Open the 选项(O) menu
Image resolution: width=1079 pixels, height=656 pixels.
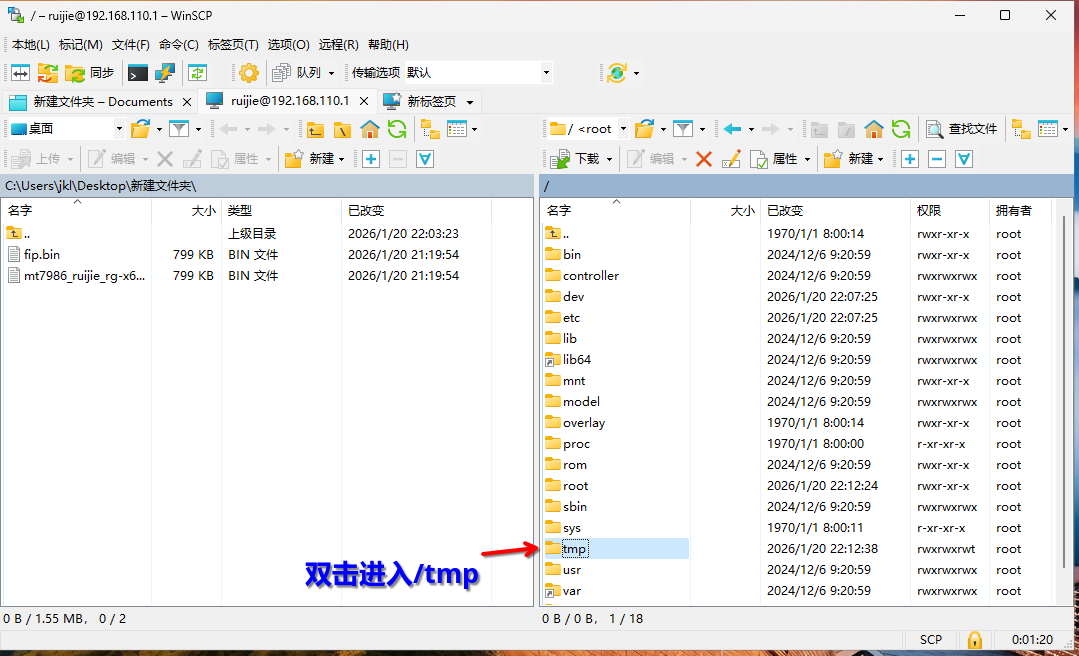click(286, 44)
